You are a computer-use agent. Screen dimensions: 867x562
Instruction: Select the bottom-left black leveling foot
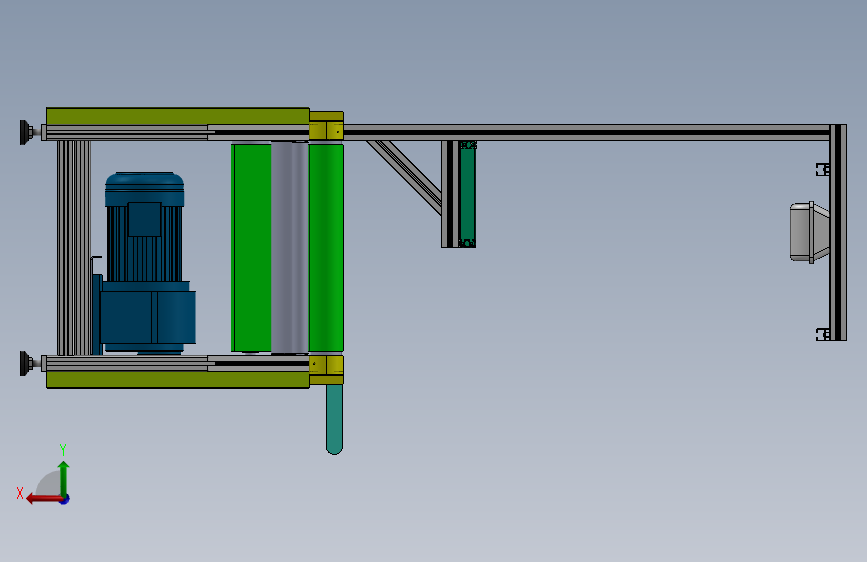pos(25,363)
